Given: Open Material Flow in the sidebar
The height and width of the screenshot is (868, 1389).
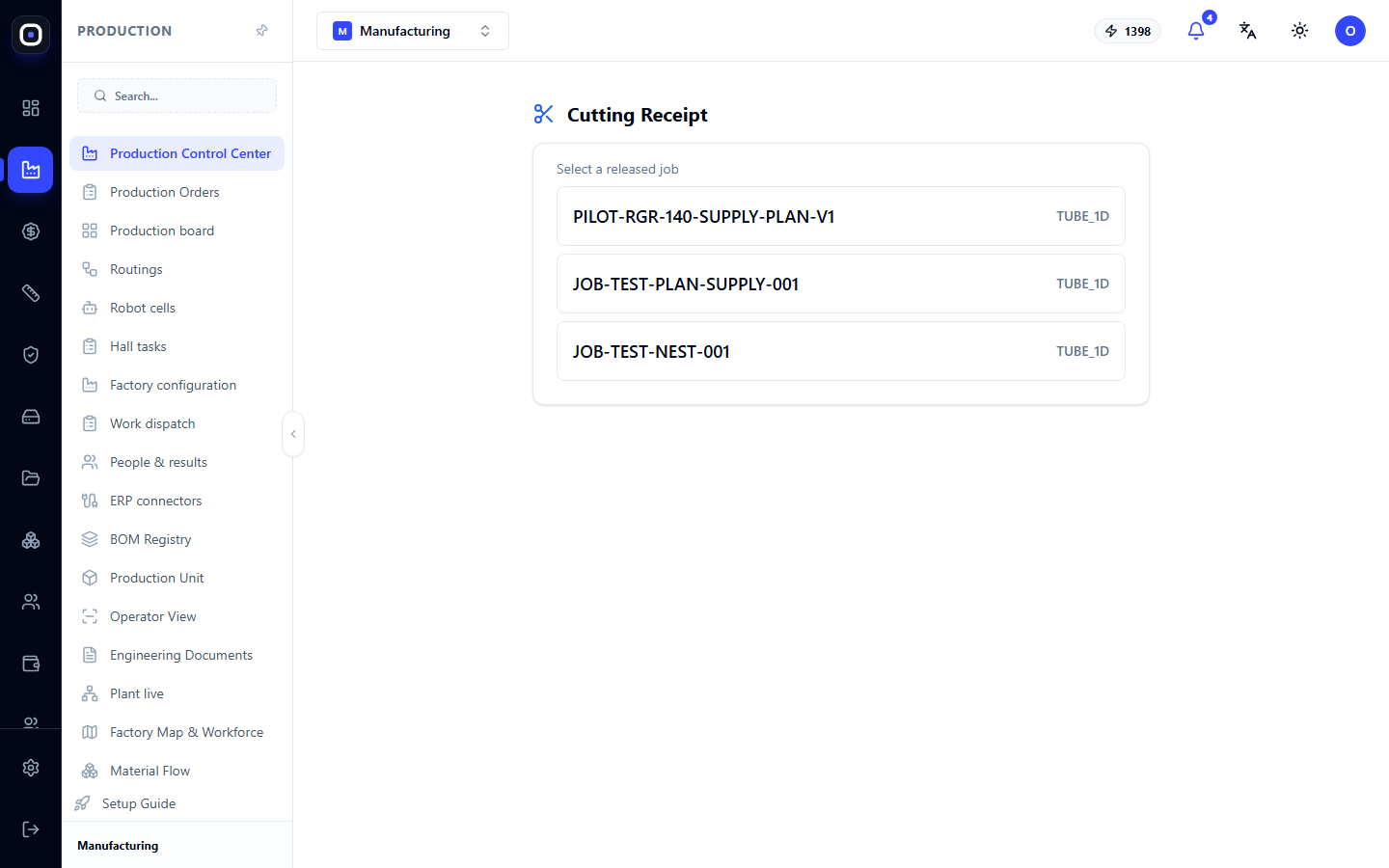Looking at the screenshot, I should (177, 771).
